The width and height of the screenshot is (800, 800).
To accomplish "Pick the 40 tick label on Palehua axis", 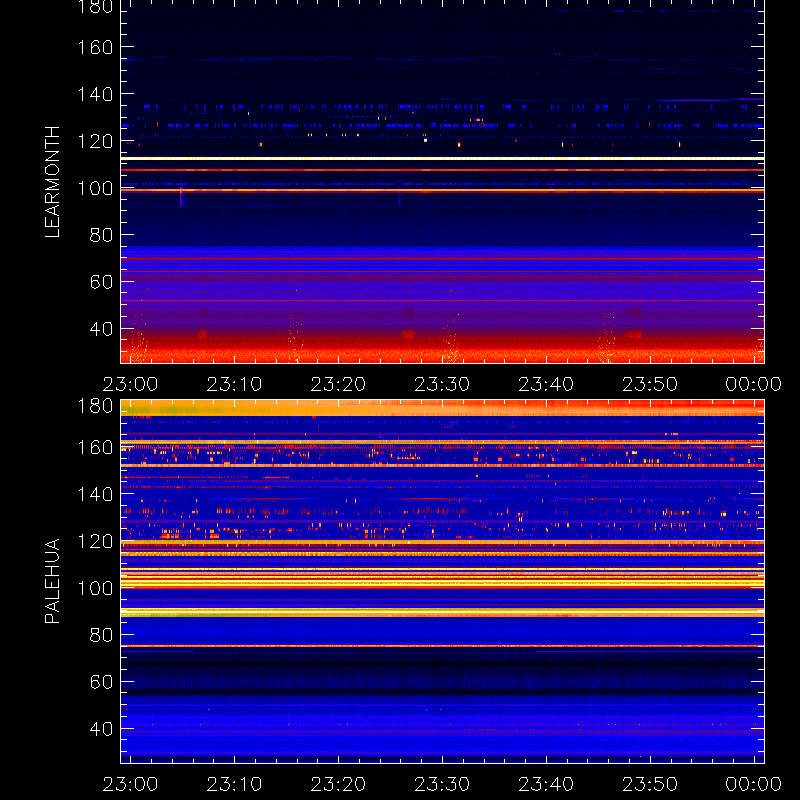I will pos(101,729).
